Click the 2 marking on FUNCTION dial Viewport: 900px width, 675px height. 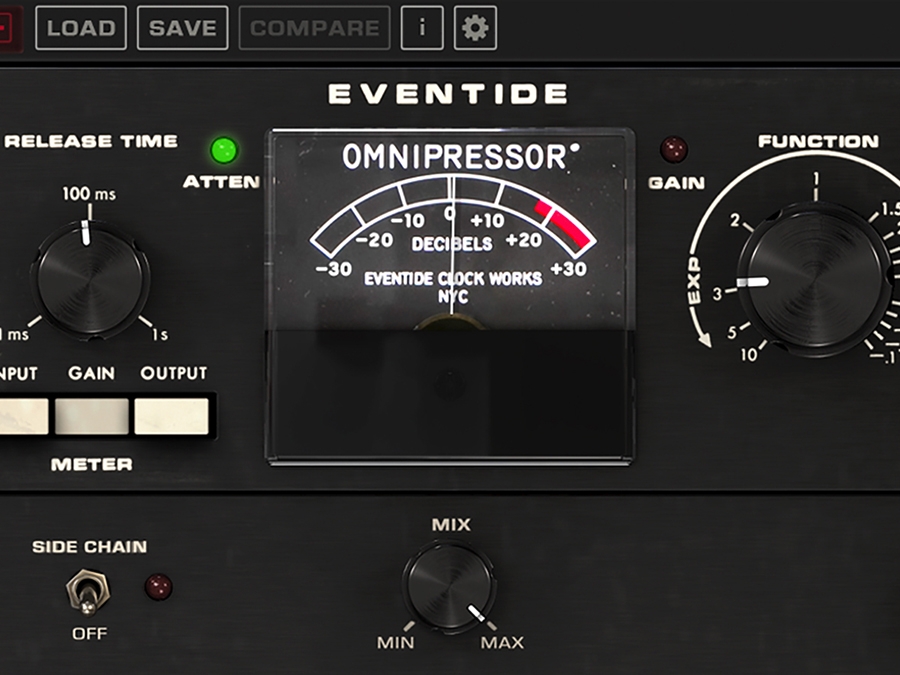pyautogui.click(x=735, y=220)
